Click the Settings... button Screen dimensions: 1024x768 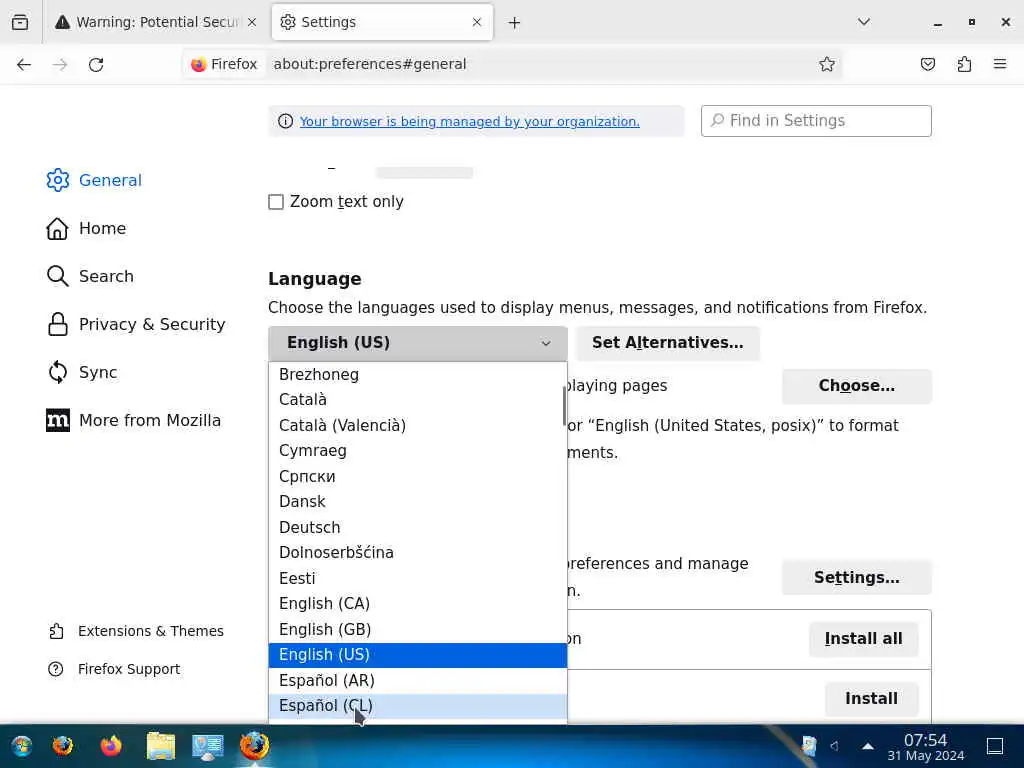click(856, 578)
